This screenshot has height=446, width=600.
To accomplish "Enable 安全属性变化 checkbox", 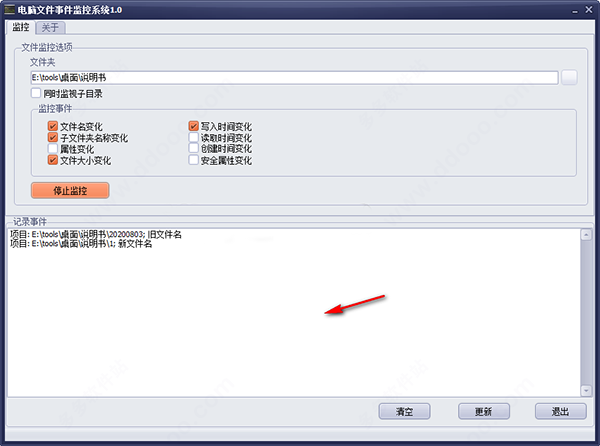I will (194, 160).
